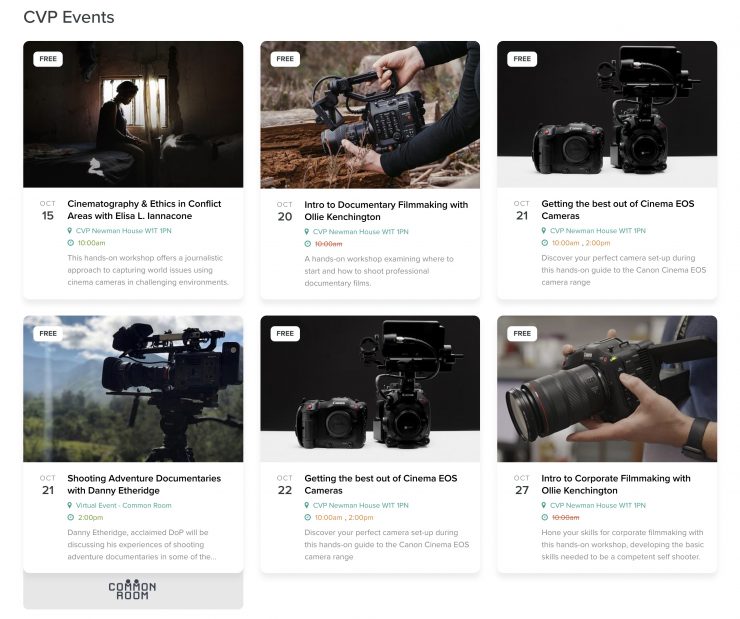Click location pin beside Virtual Event - Common Room

pyautogui.click(x=70, y=506)
